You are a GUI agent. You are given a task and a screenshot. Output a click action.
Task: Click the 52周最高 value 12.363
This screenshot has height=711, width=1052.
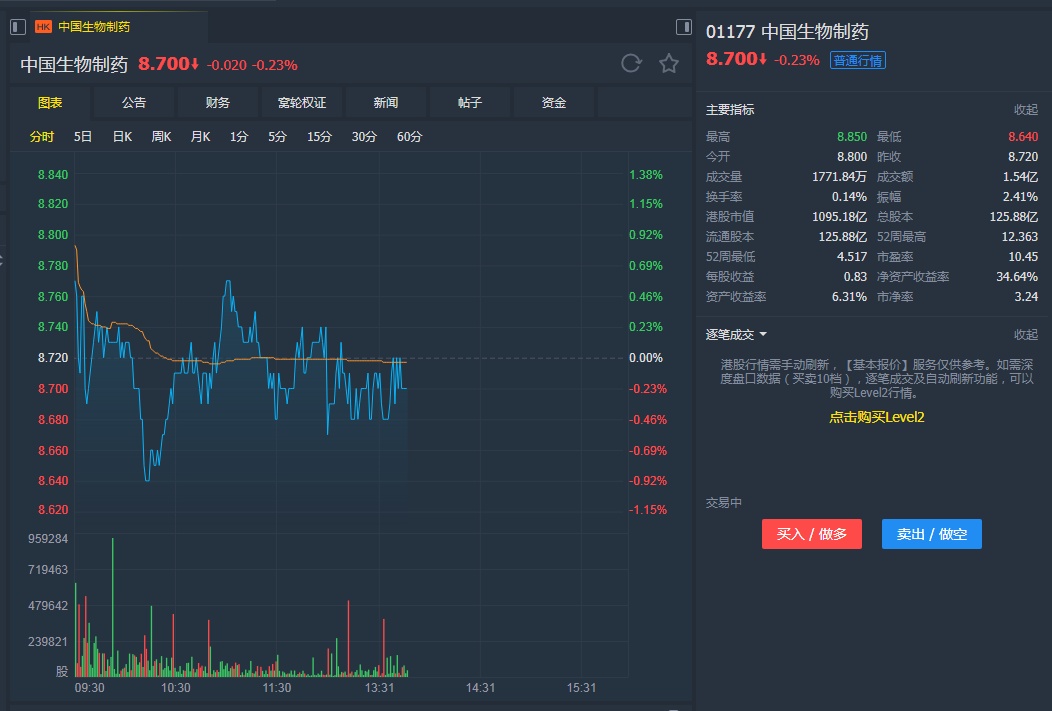point(1020,237)
